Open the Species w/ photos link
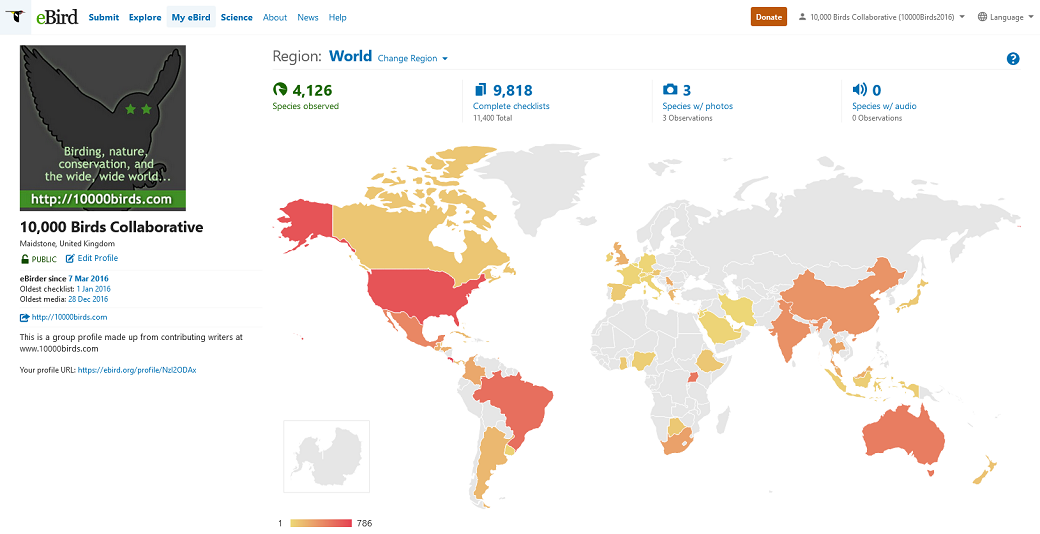This screenshot has height=534, width=1040. pyautogui.click(x=698, y=106)
